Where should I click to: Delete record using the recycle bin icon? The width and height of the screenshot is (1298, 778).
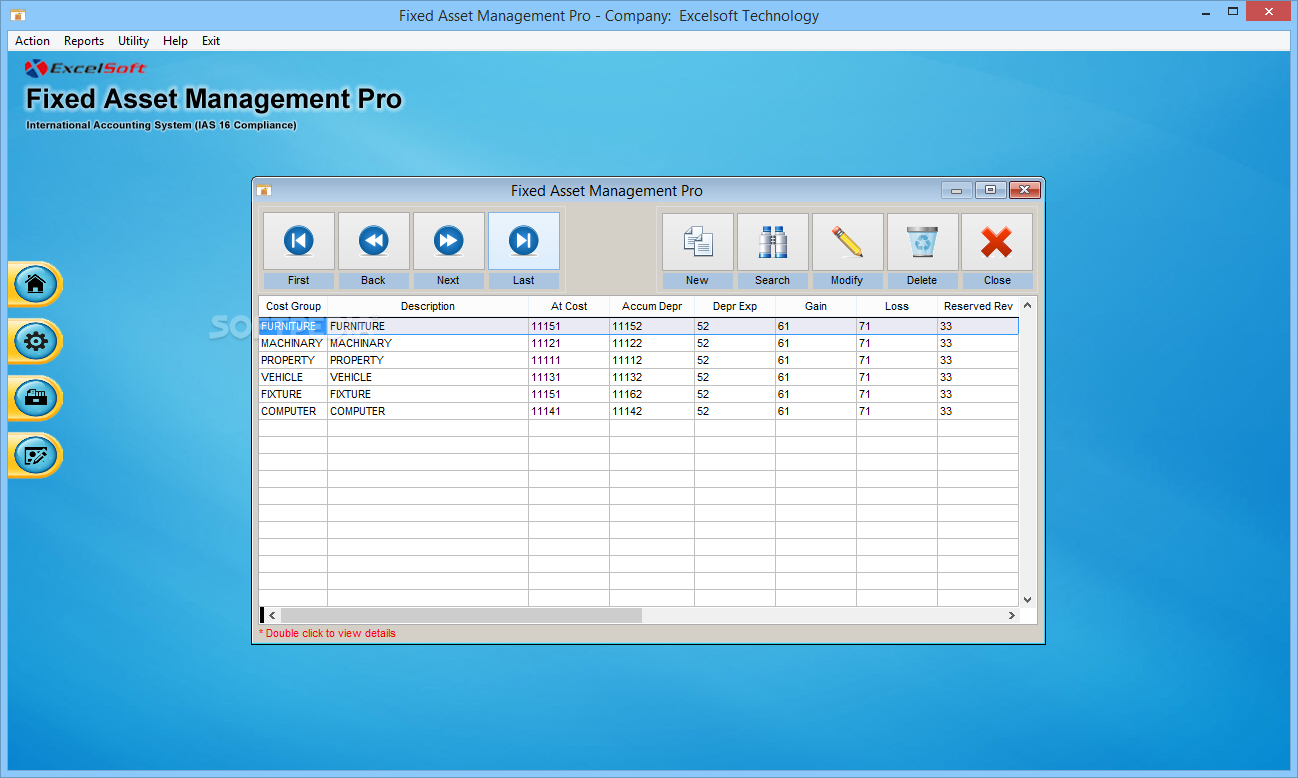[x=922, y=241]
